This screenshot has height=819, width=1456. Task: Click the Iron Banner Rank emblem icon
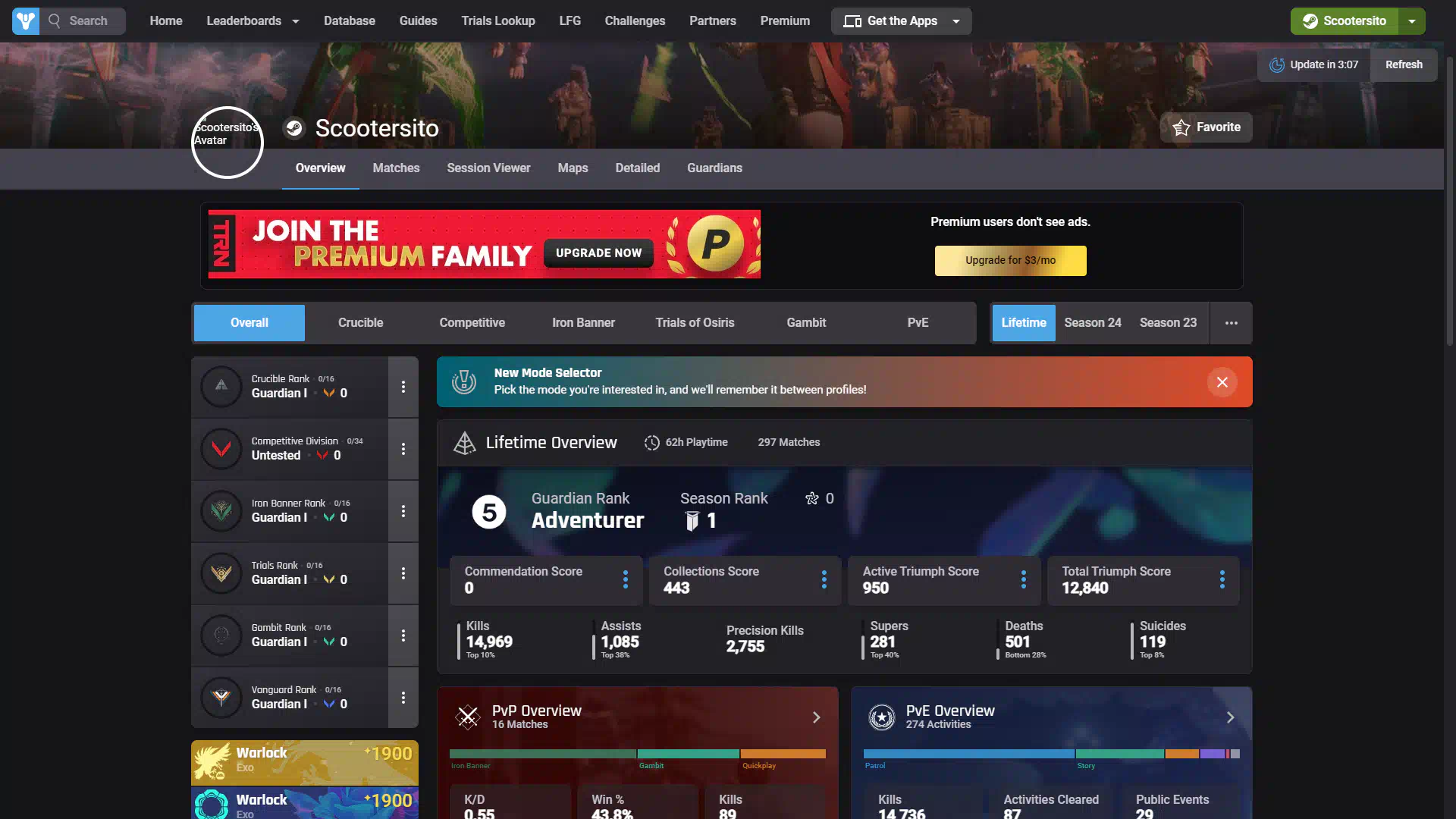point(221,510)
